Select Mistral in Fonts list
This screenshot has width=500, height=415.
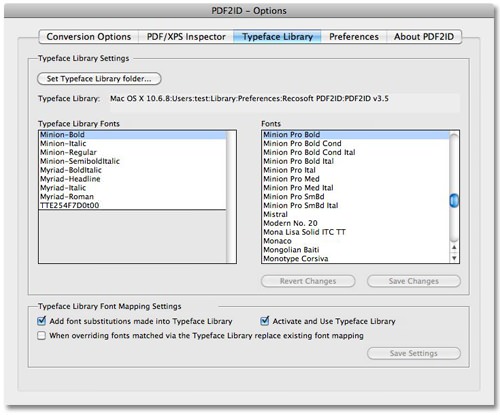pyautogui.click(x=356, y=214)
